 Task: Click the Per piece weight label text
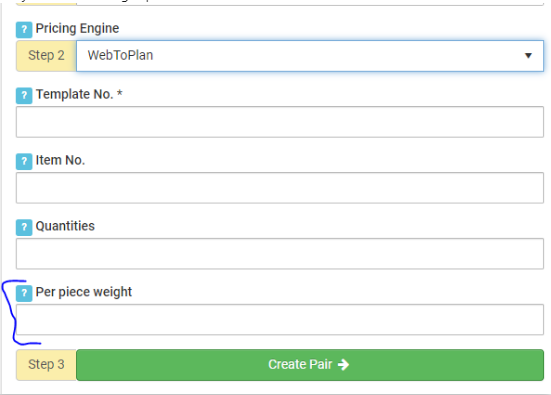point(84,292)
